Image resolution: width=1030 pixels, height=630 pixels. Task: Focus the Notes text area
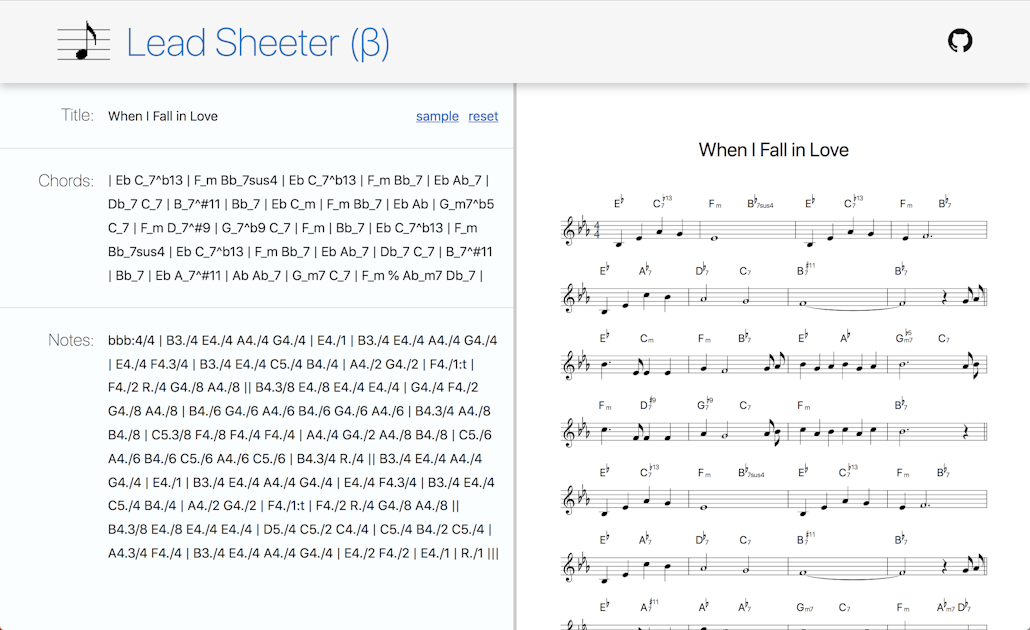(x=303, y=447)
